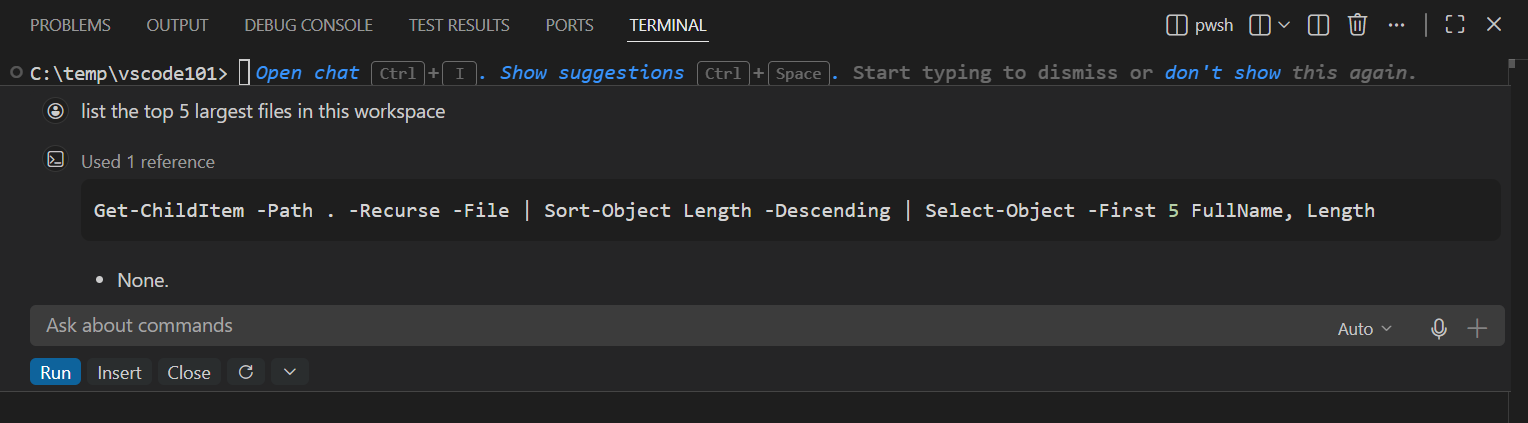Image resolution: width=1528 pixels, height=423 pixels.
Task: Click the microphone voice input icon
Action: 1439,328
